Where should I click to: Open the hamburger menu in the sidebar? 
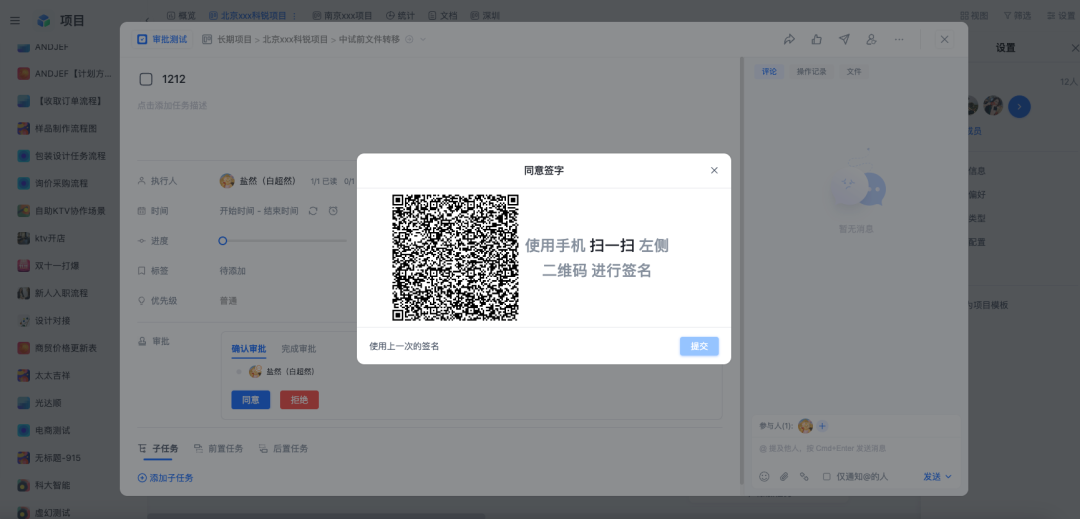point(14,21)
